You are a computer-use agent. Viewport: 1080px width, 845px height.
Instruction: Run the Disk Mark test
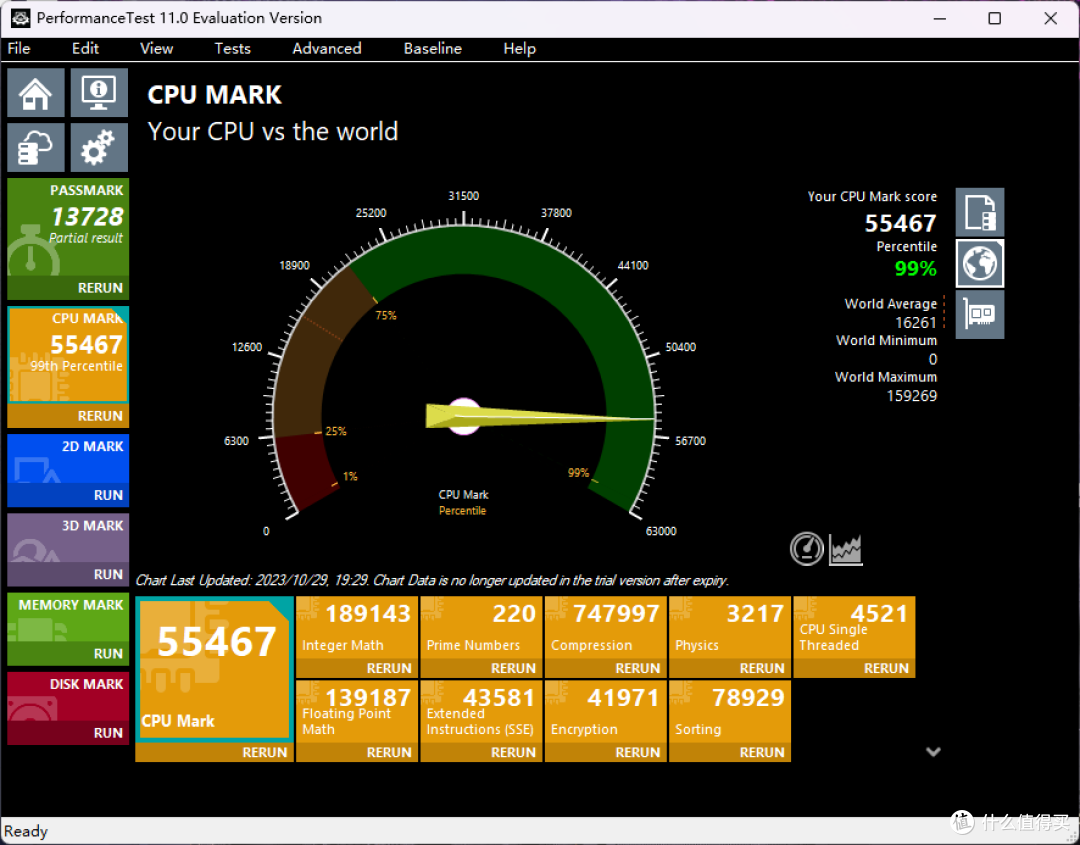(68, 733)
